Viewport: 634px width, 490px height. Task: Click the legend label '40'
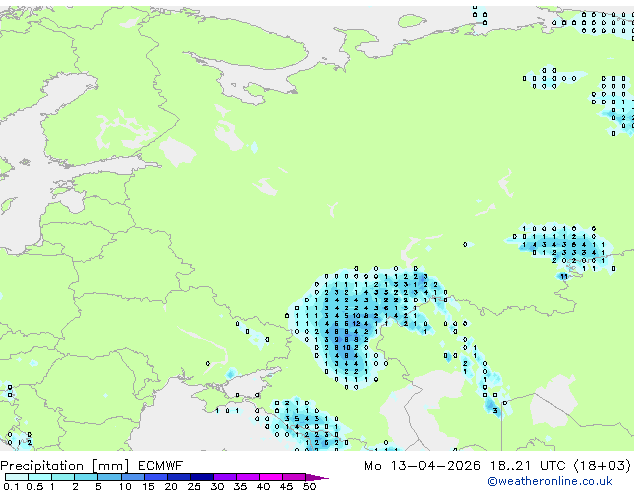[263, 486]
